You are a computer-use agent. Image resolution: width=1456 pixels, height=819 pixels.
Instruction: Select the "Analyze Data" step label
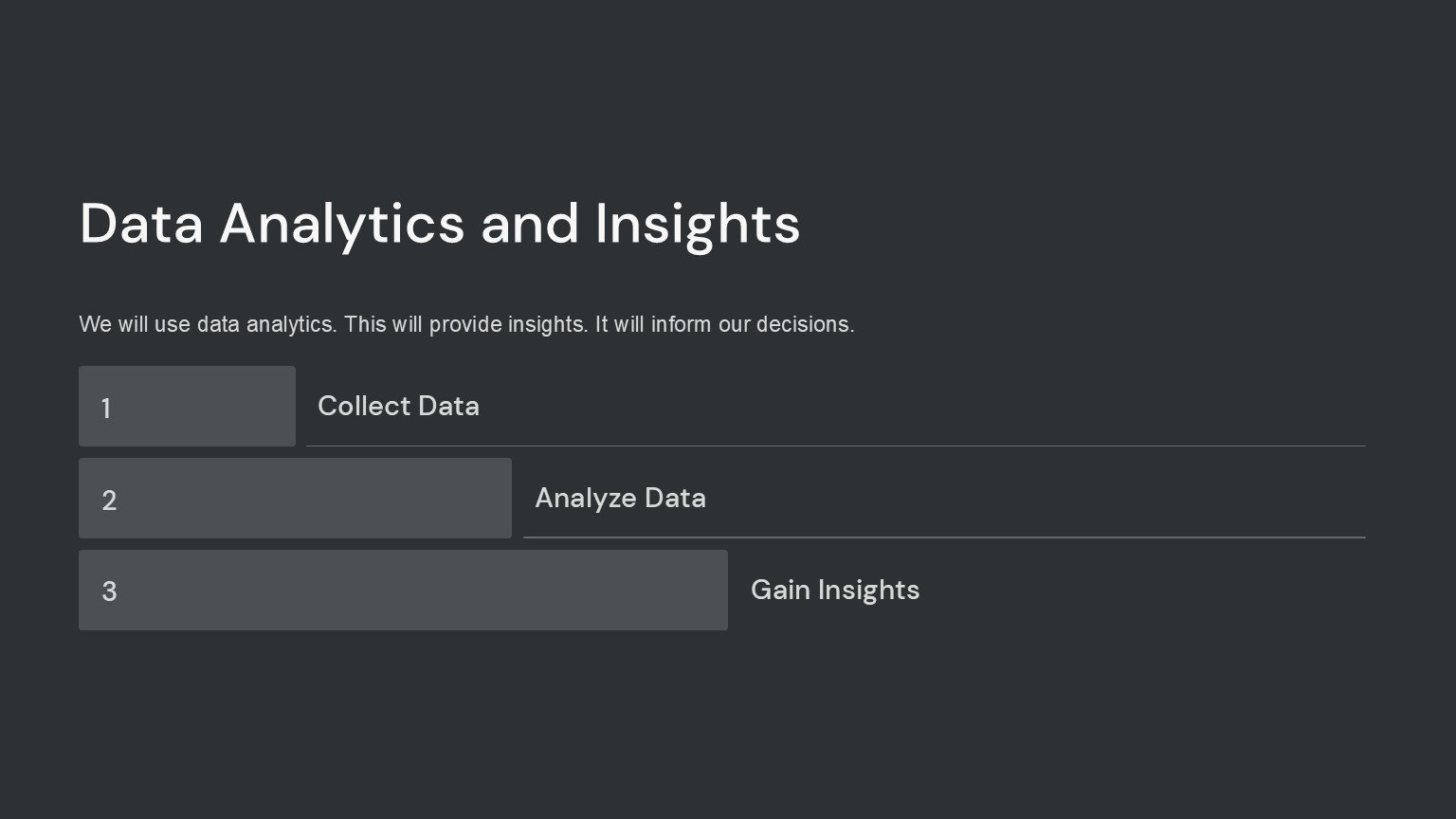coord(620,498)
